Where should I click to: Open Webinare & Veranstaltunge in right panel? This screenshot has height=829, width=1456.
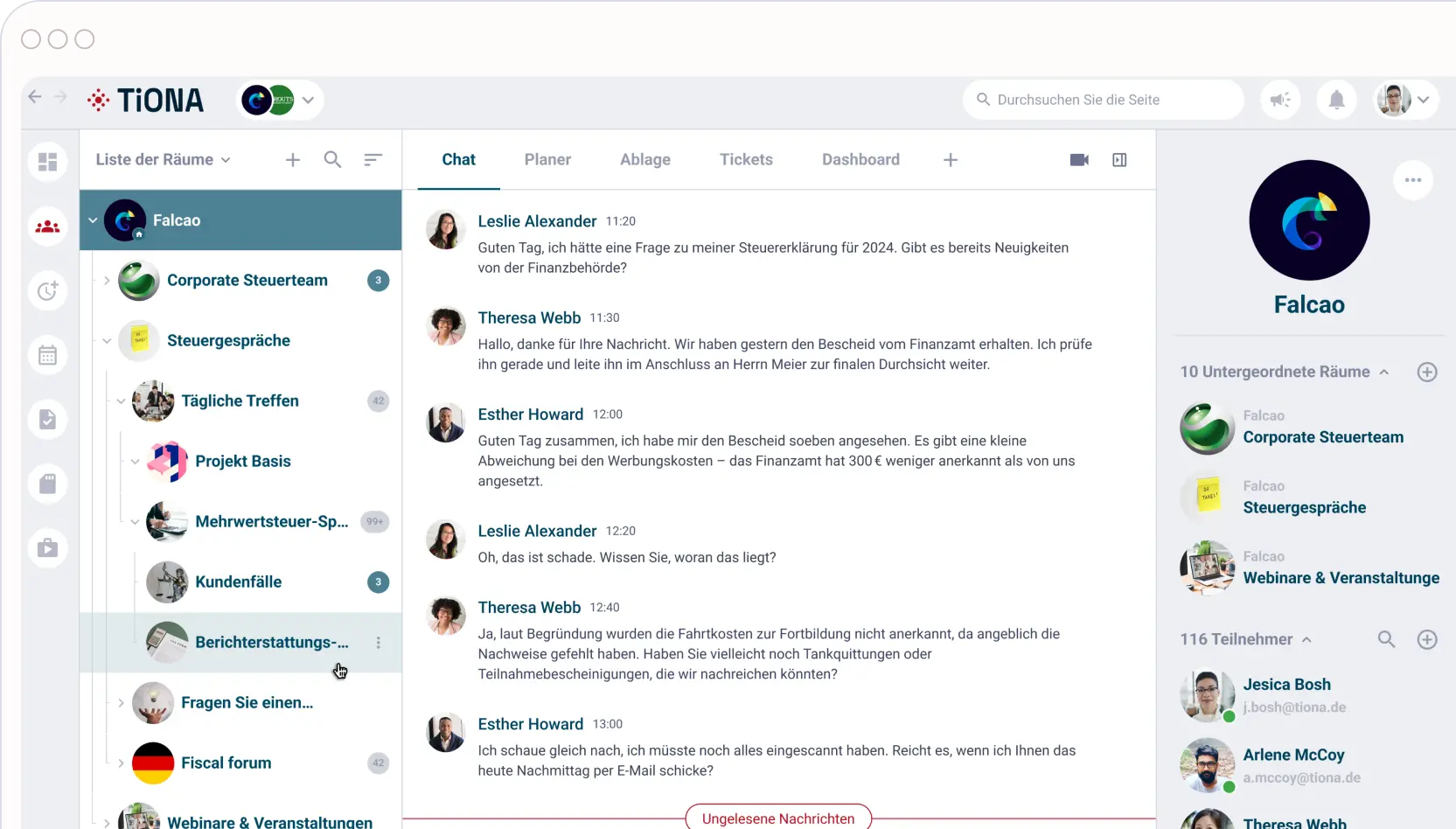pos(1308,569)
